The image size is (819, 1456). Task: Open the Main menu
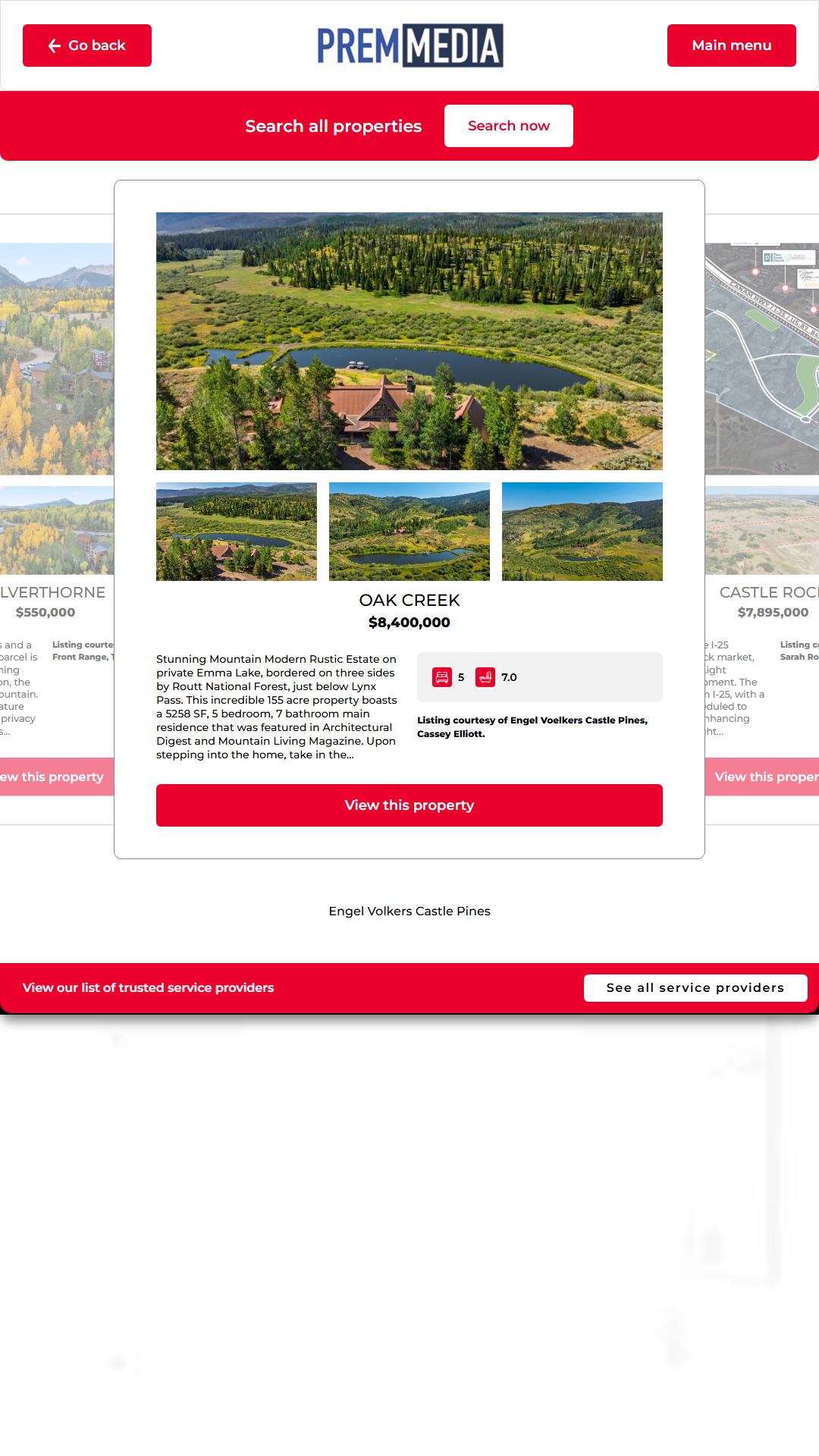732,45
